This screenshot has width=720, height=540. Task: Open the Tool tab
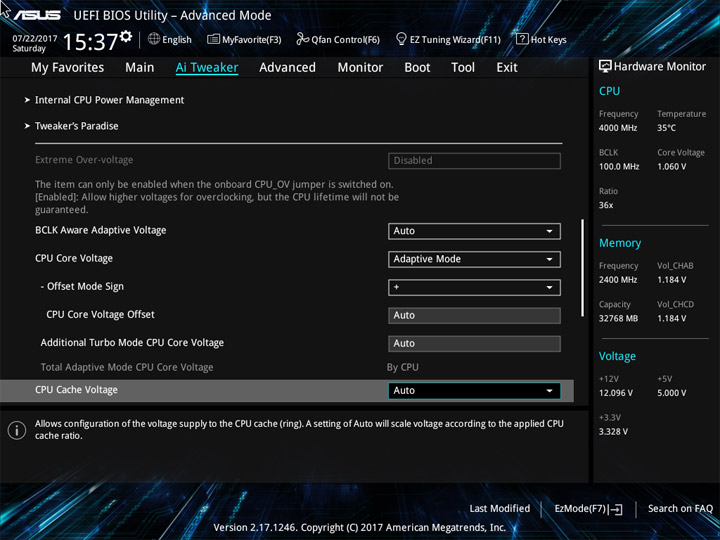click(x=463, y=68)
